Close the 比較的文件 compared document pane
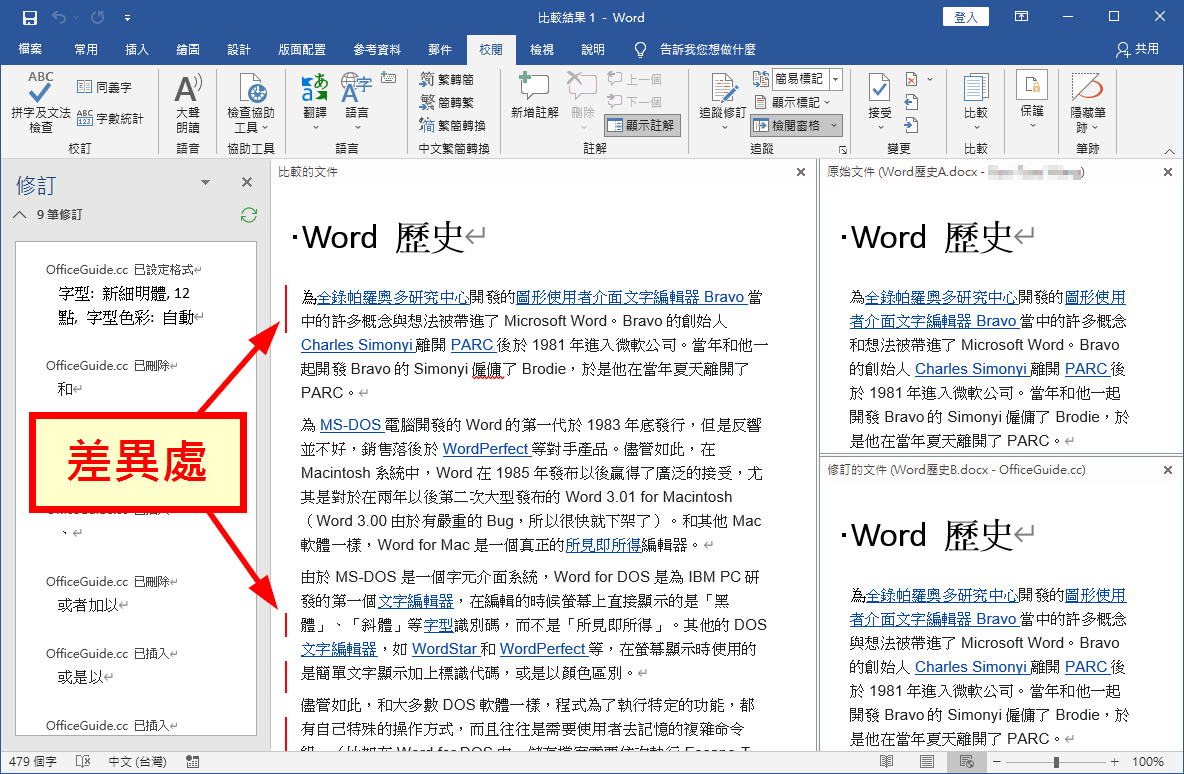1184x774 pixels. pos(801,172)
